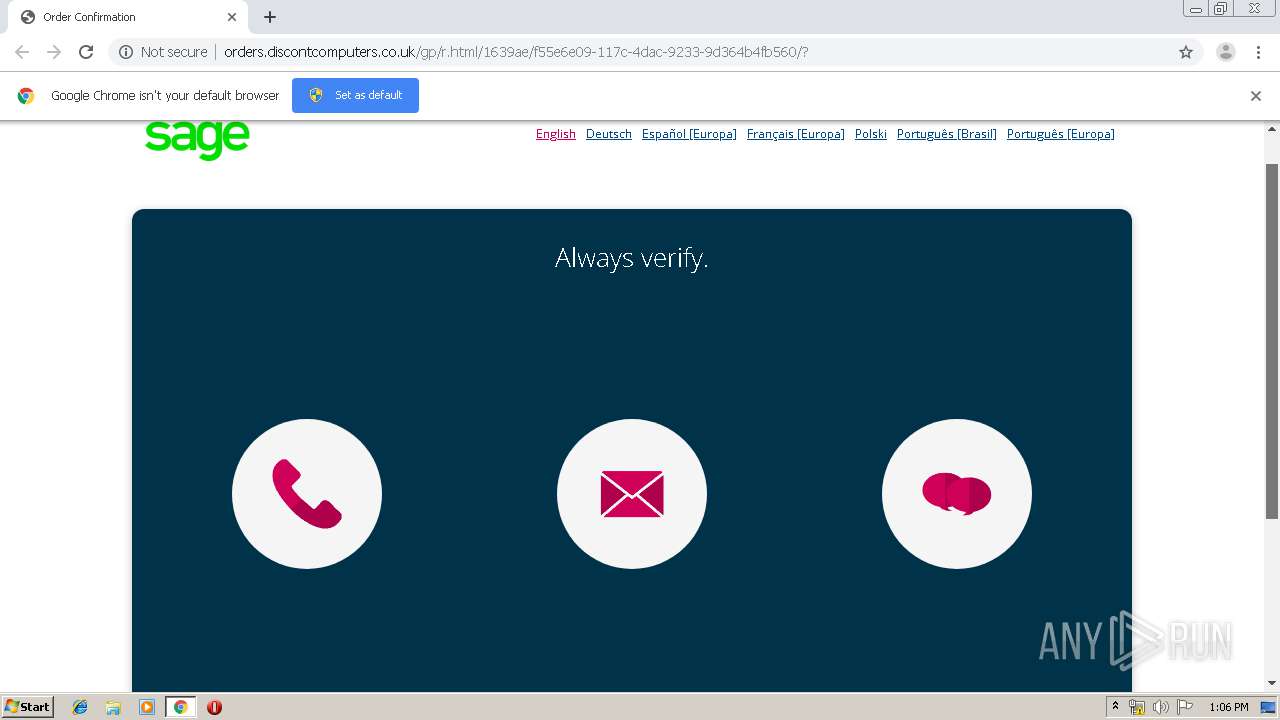Screen dimensions: 1280x720
Task: Open Action Center flag icon
Action: coord(1185,707)
